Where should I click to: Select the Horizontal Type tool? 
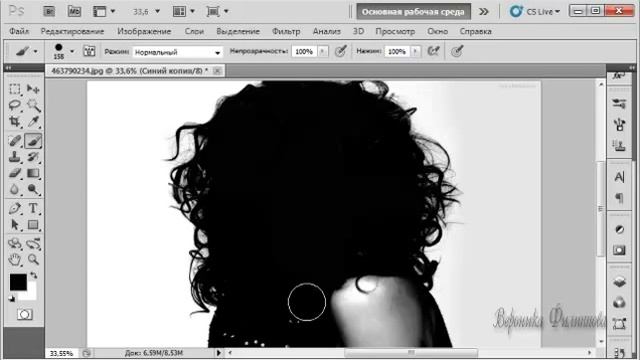[33, 208]
